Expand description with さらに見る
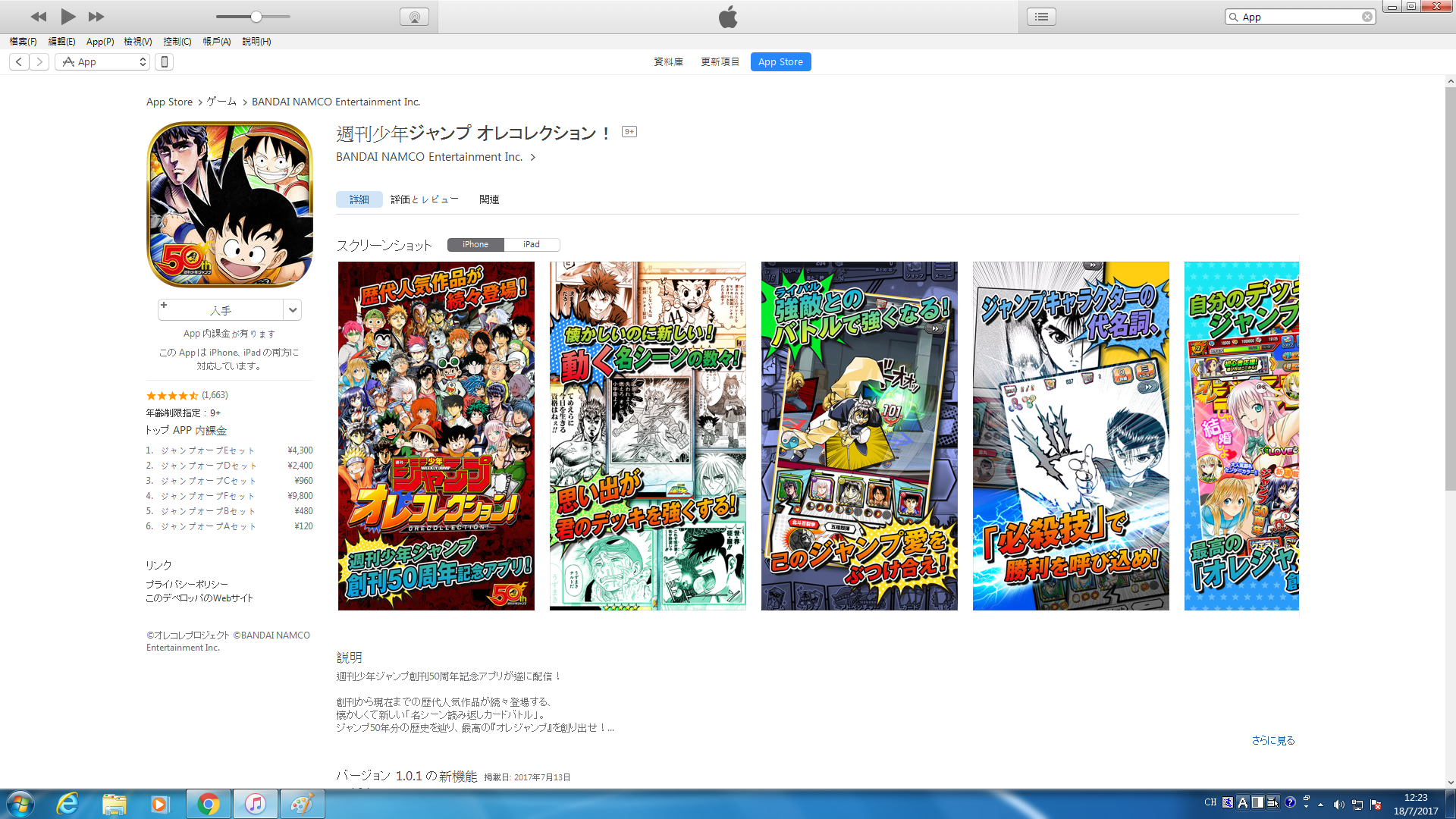This screenshot has height=819, width=1456. (x=1272, y=740)
